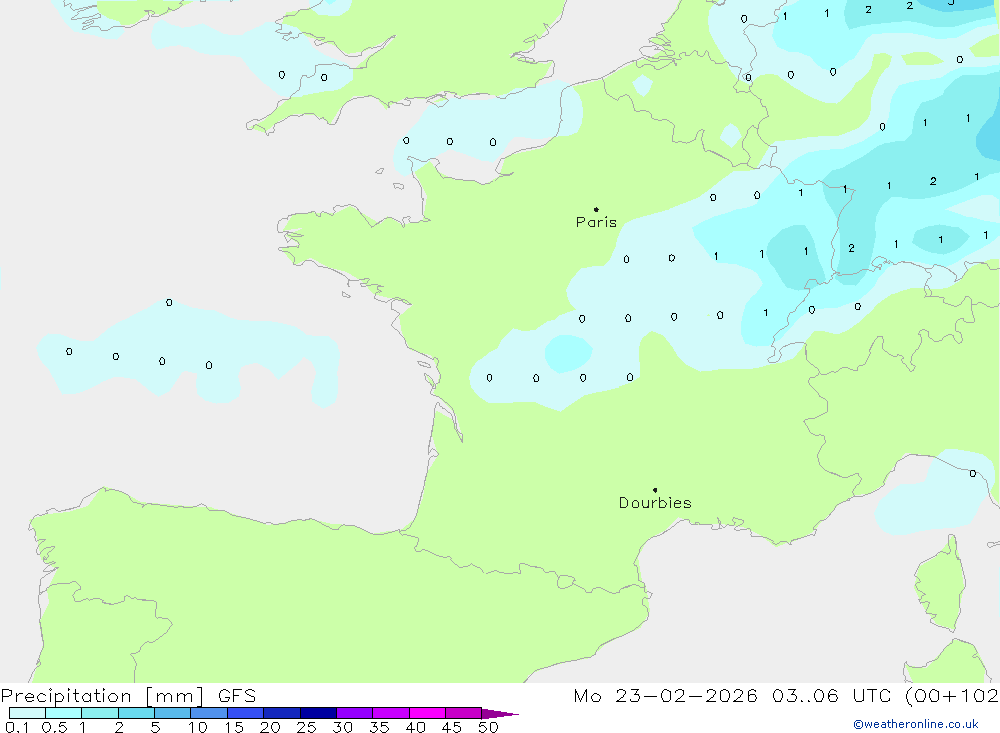Pick the 35–40 mm legend swatch
This screenshot has height=733, width=1000.
tap(390, 713)
